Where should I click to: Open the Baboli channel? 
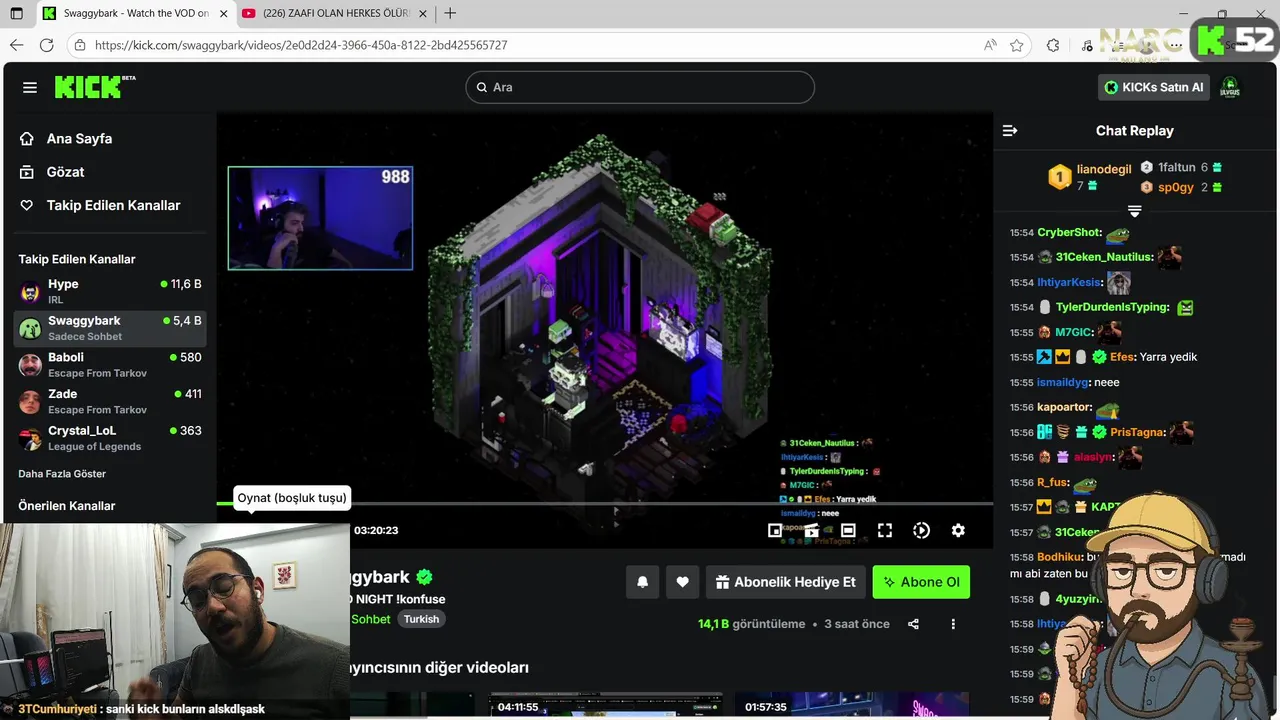pyautogui.click(x=110, y=364)
